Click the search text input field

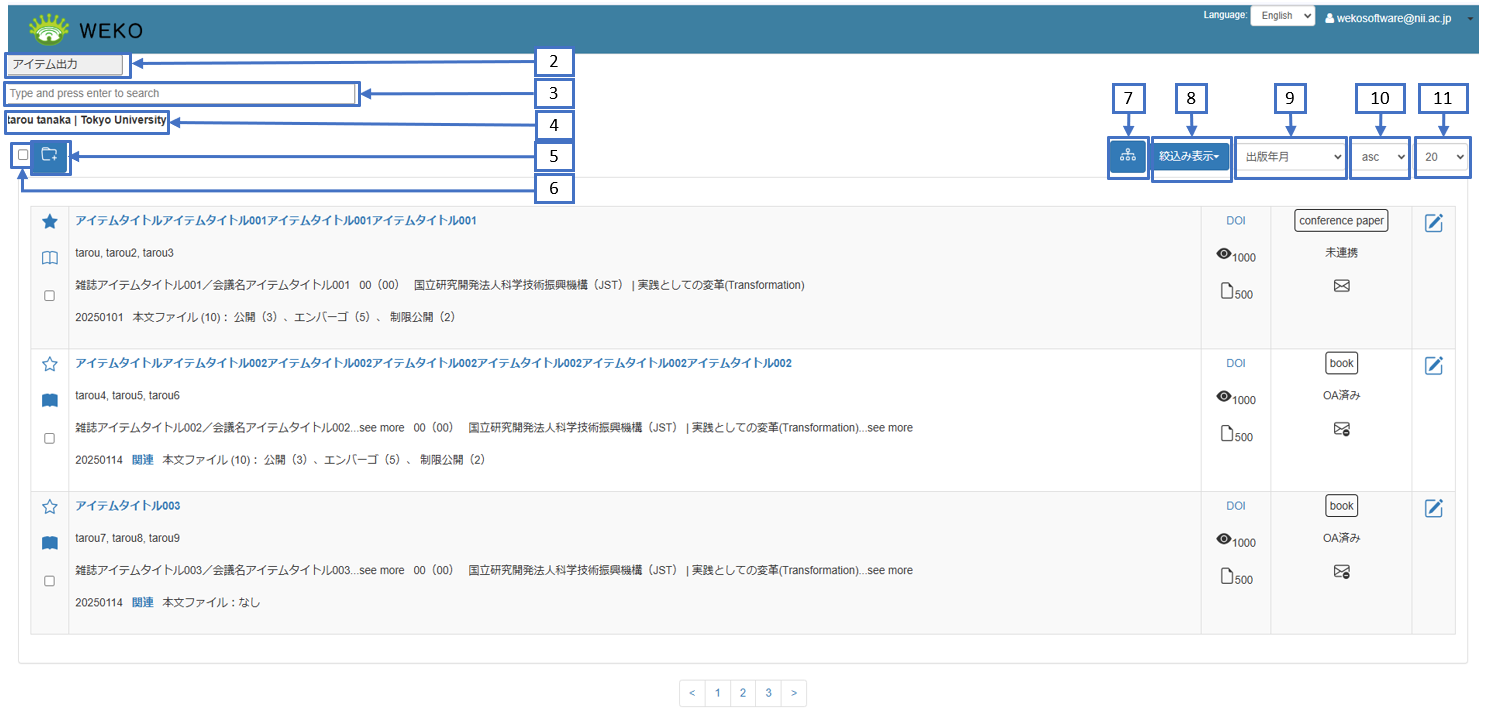(180, 93)
